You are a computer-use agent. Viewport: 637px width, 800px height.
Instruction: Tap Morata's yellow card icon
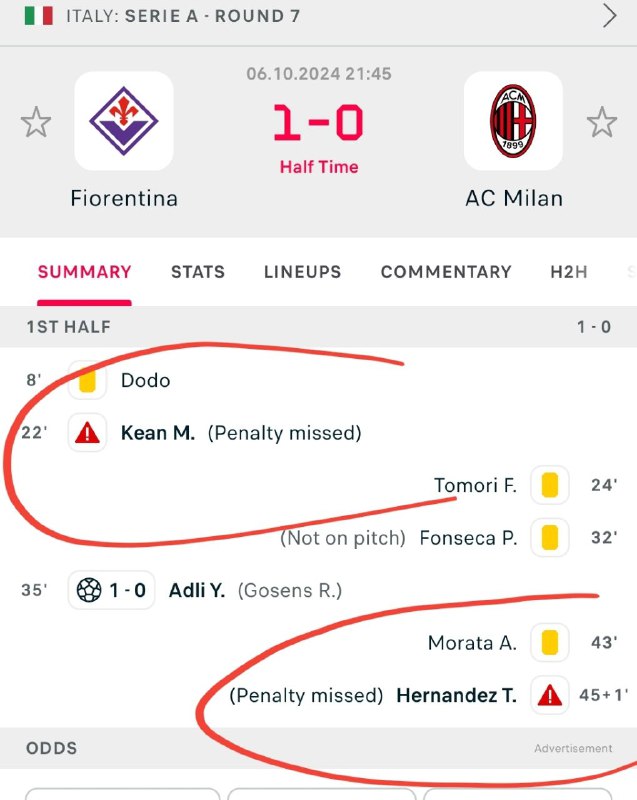(549, 643)
